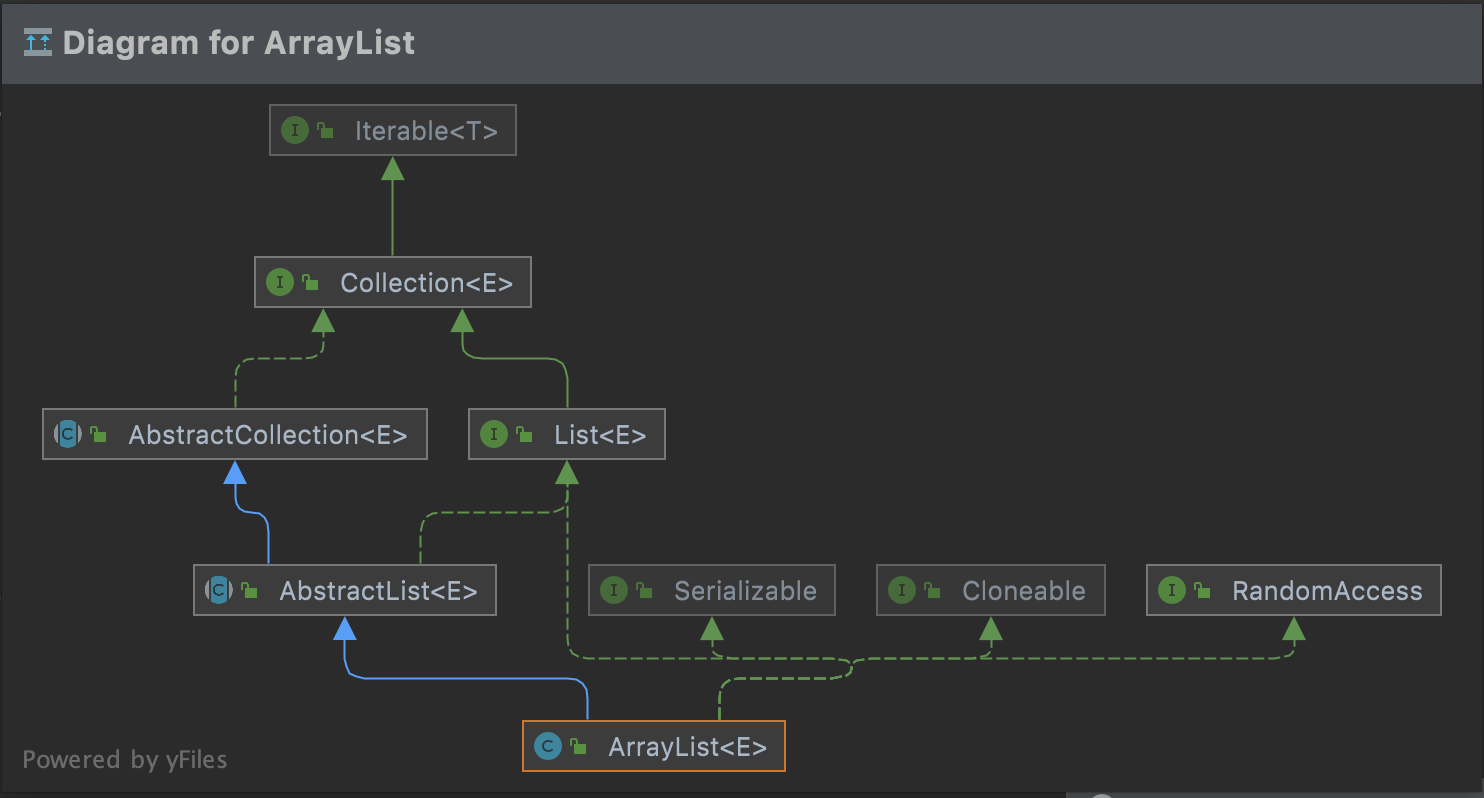Click the interface icon on the RandomAccess node
The width and height of the screenshot is (1484, 798).
[x=1172, y=590]
